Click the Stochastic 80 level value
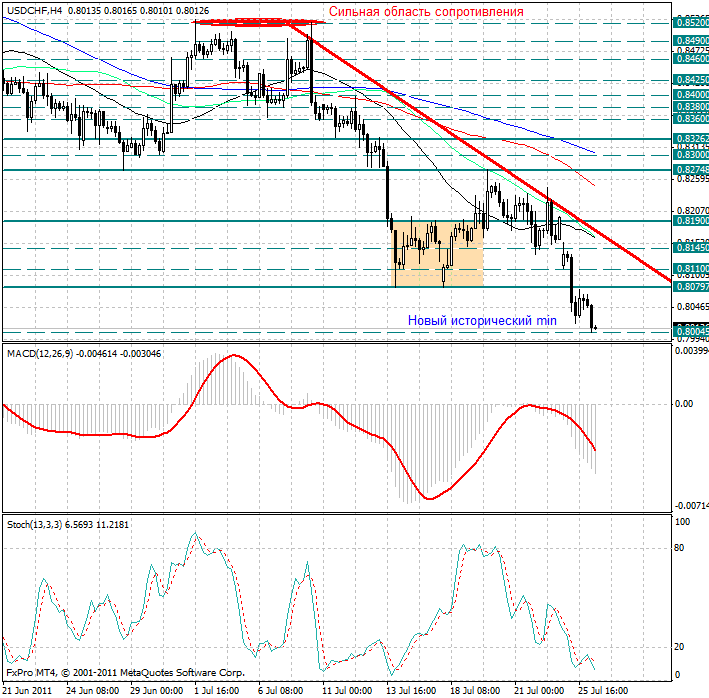The width and height of the screenshot is (709, 698). [678, 548]
